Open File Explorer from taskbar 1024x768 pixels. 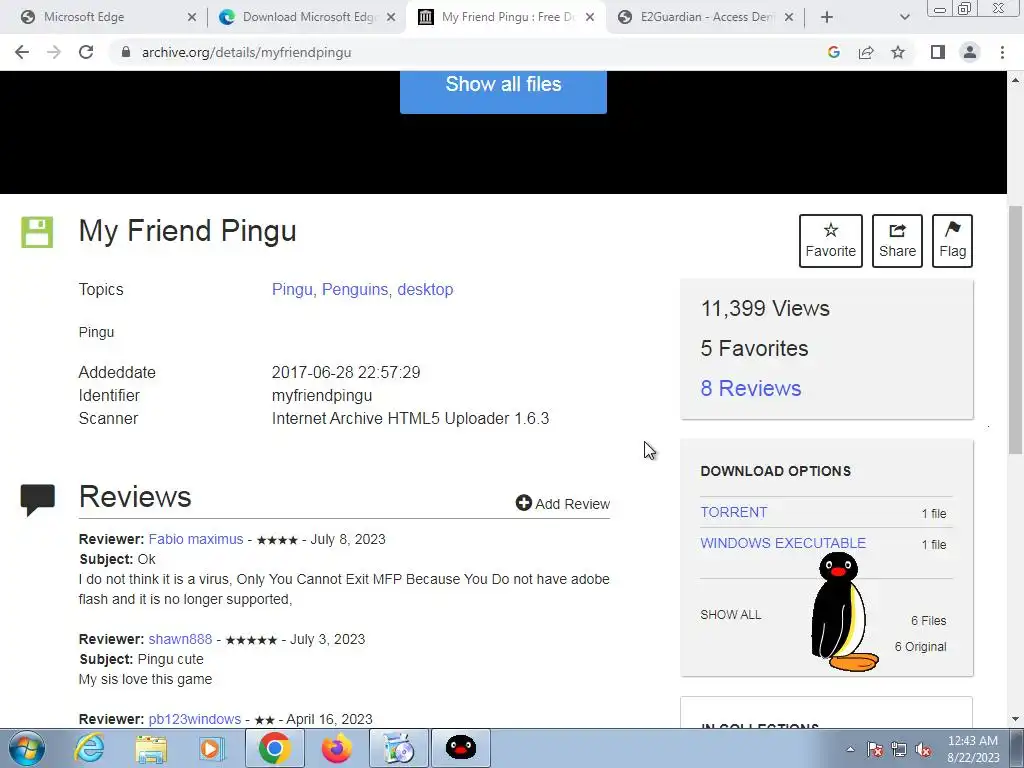[151, 748]
